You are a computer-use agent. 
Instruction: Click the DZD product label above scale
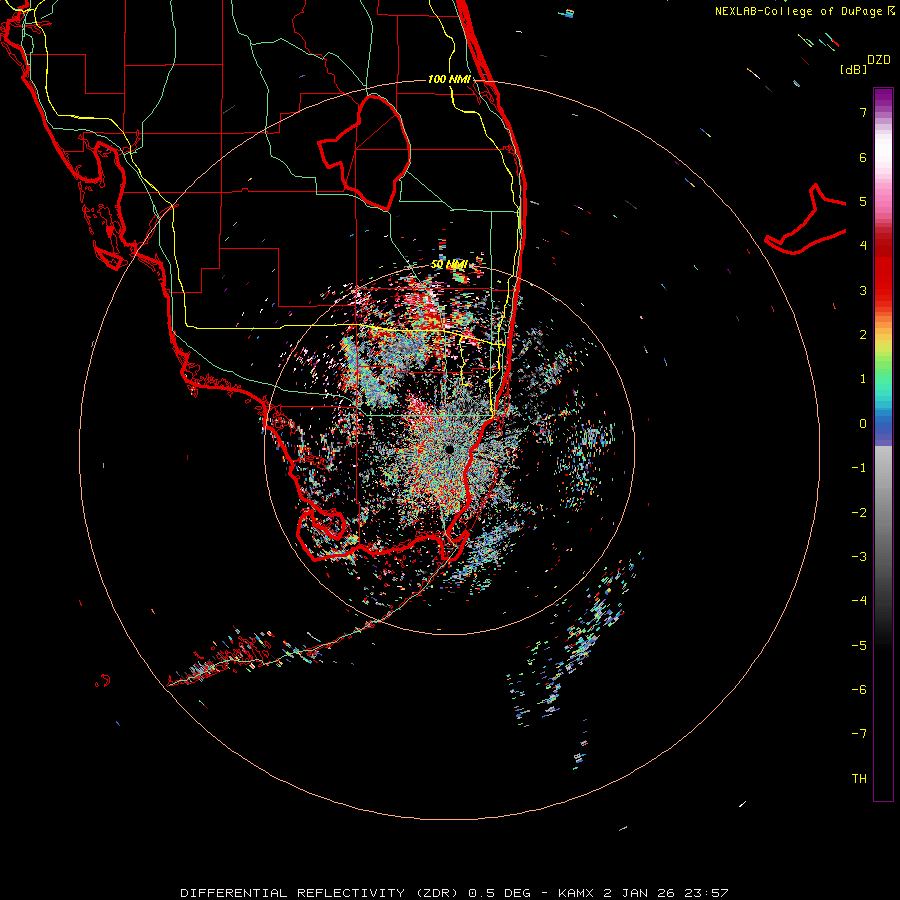tap(878, 60)
